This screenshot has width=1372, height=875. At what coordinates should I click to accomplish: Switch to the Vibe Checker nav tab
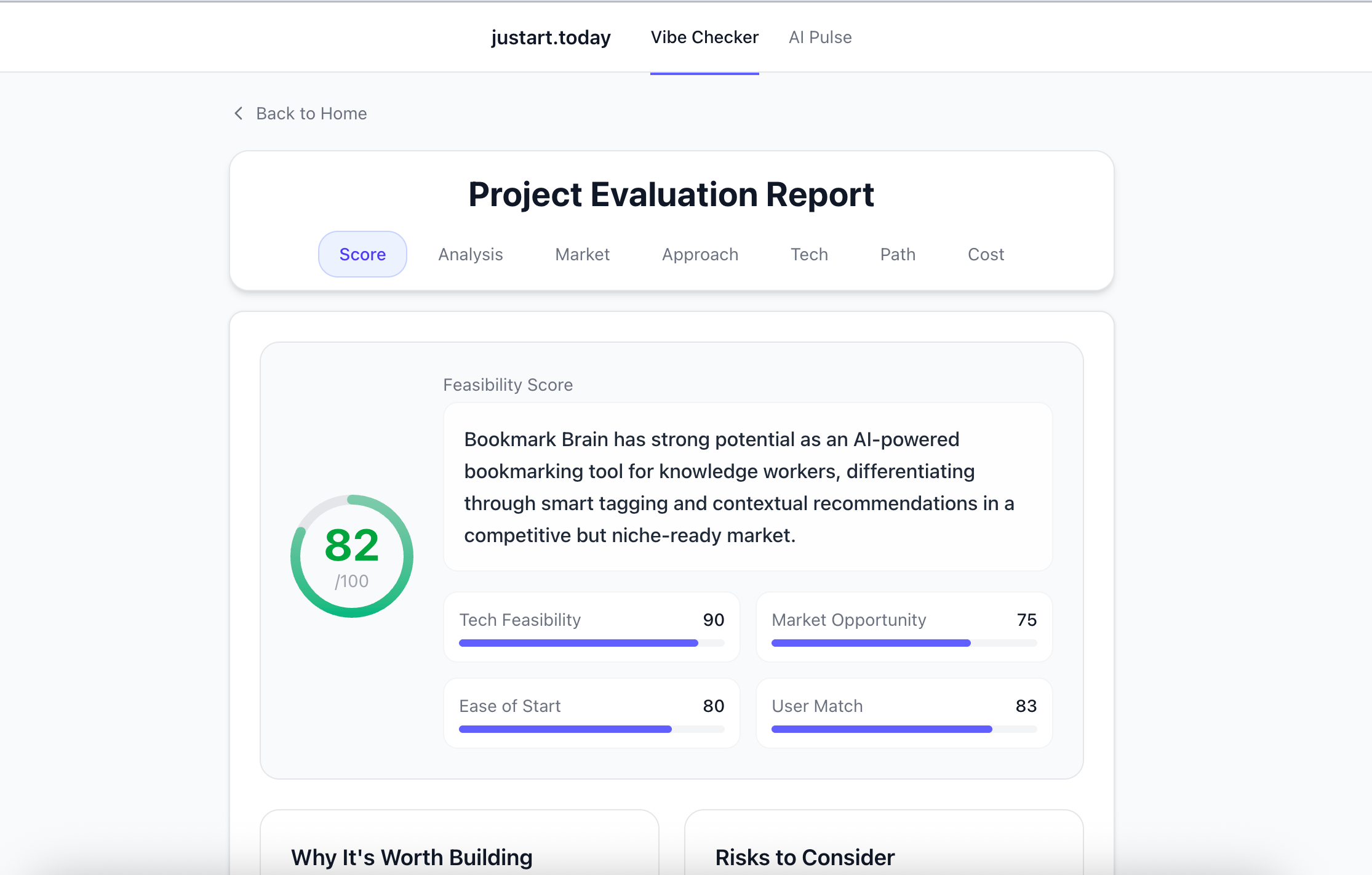tap(704, 38)
